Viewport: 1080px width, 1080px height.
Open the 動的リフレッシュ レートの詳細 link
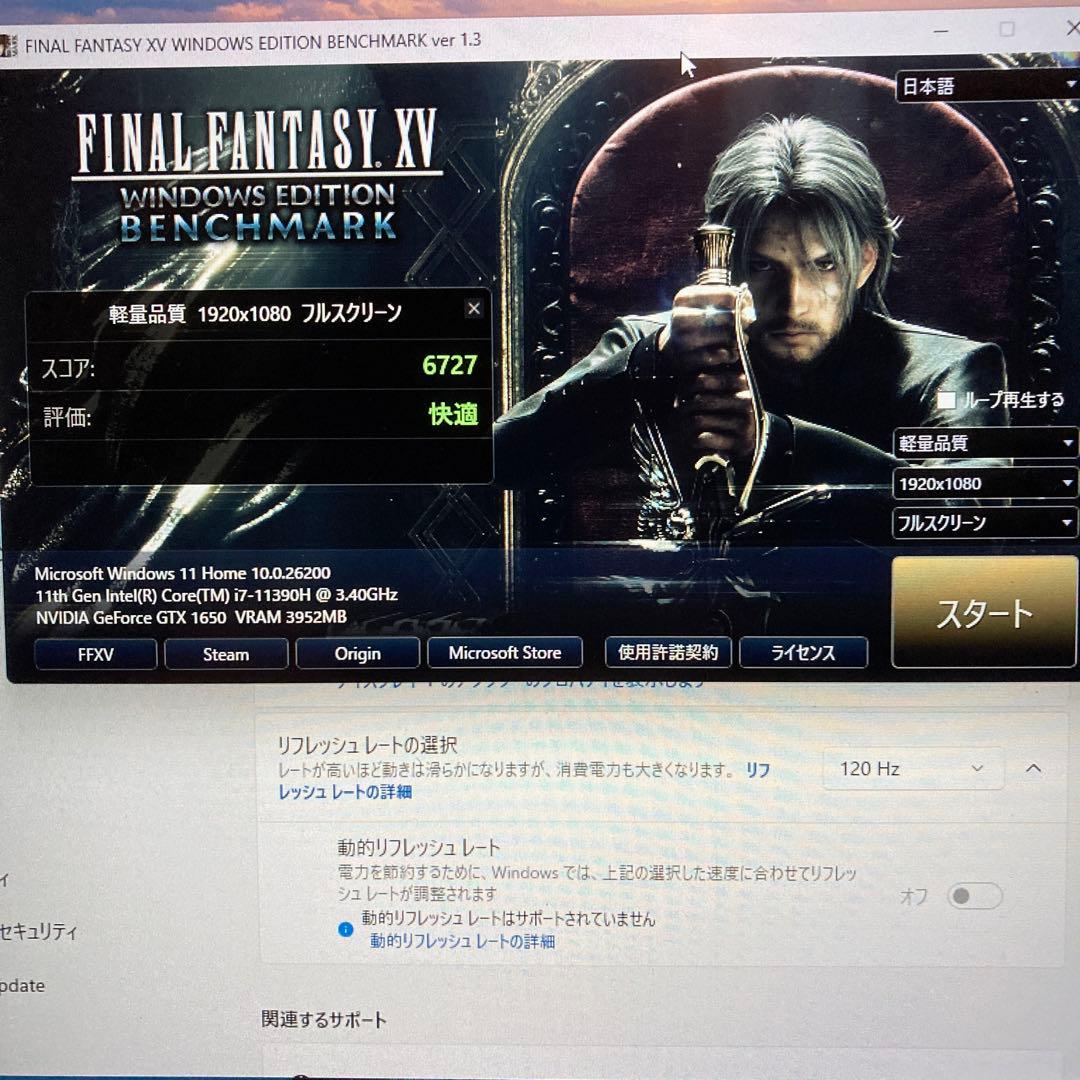(x=462, y=941)
